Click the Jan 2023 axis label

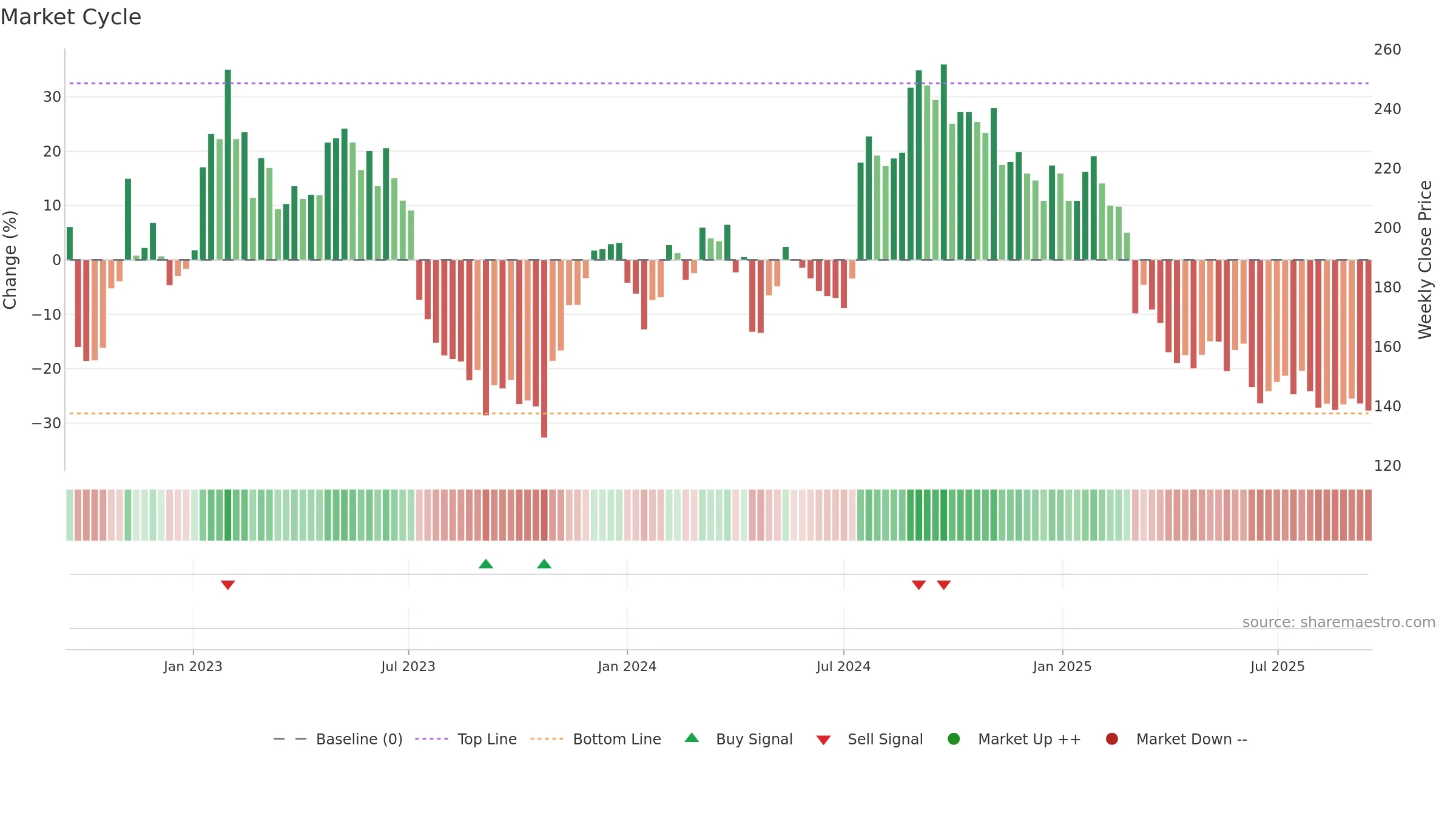click(193, 667)
